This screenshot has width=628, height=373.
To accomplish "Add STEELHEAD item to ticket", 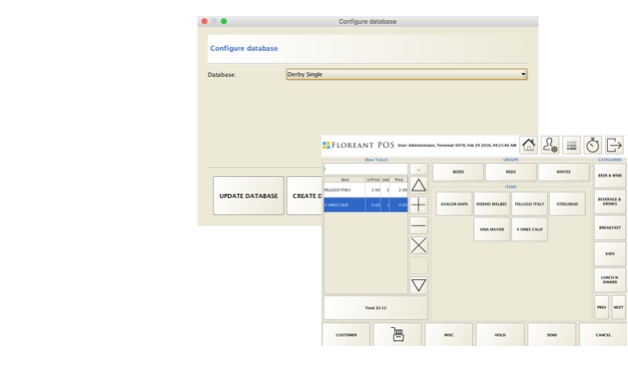I will coord(567,204).
